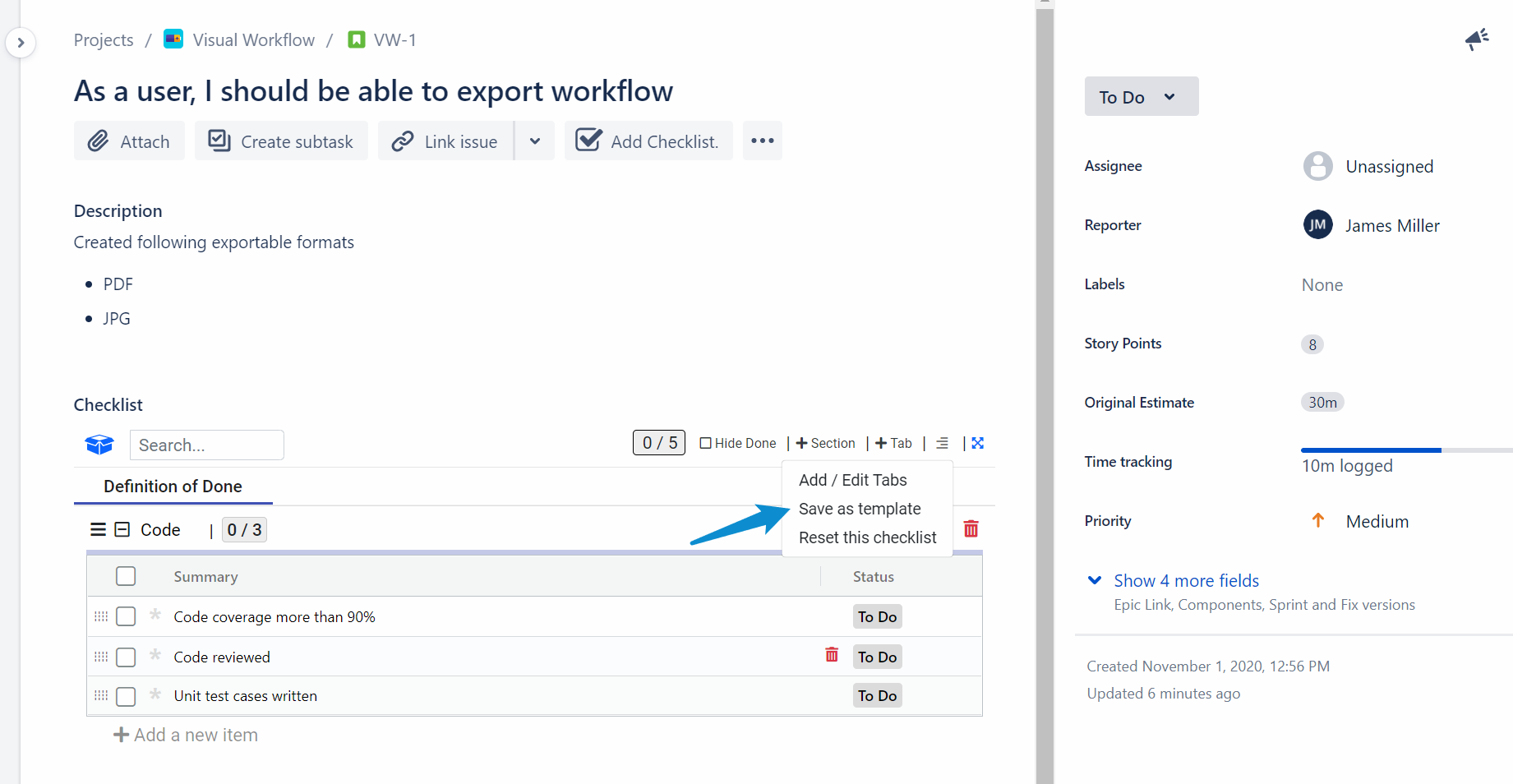Click the feedback megaphone icon
Image resolution: width=1513 pixels, height=784 pixels.
pos(1477,39)
